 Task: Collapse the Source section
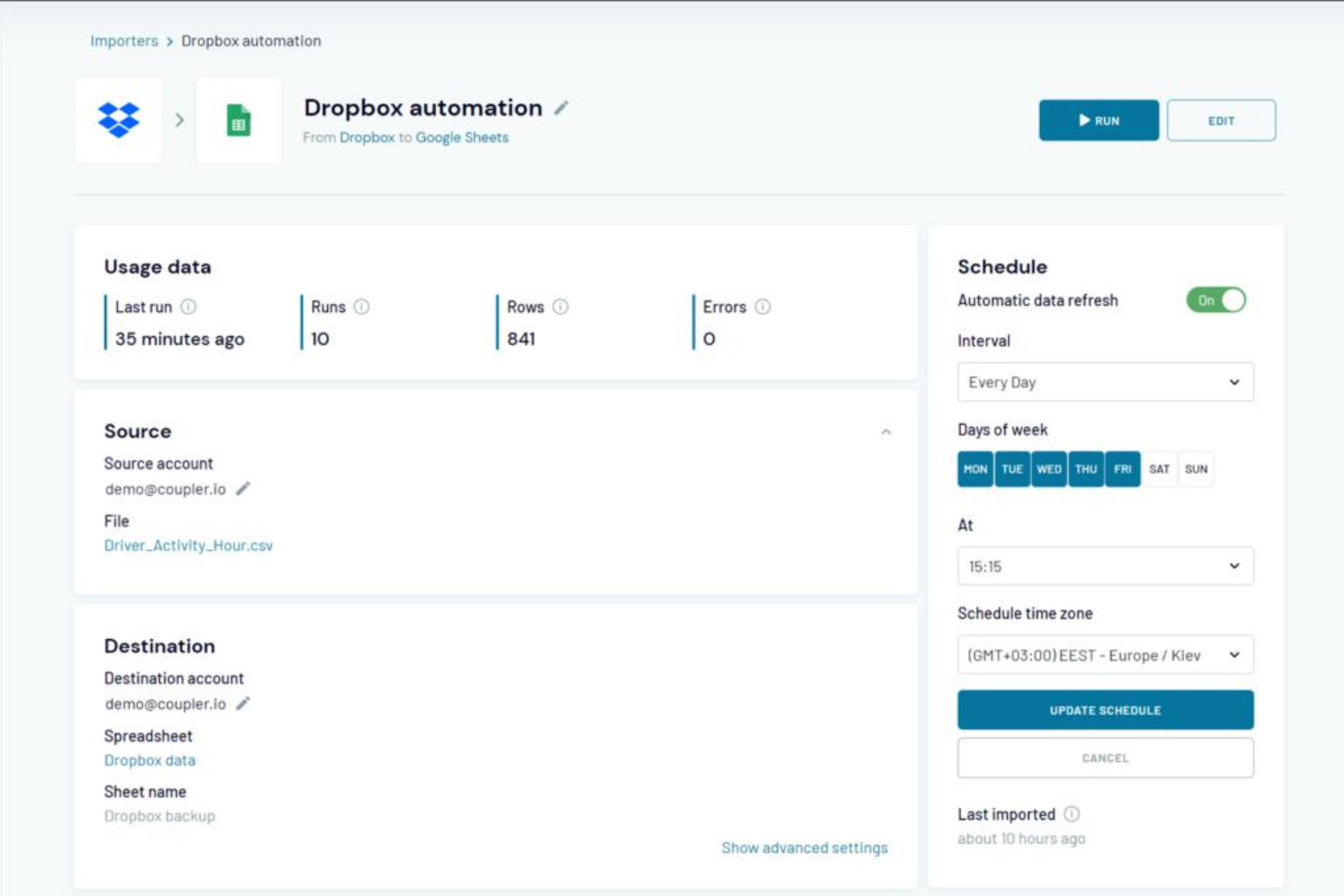pyautogui.click(x=887, y=433)
